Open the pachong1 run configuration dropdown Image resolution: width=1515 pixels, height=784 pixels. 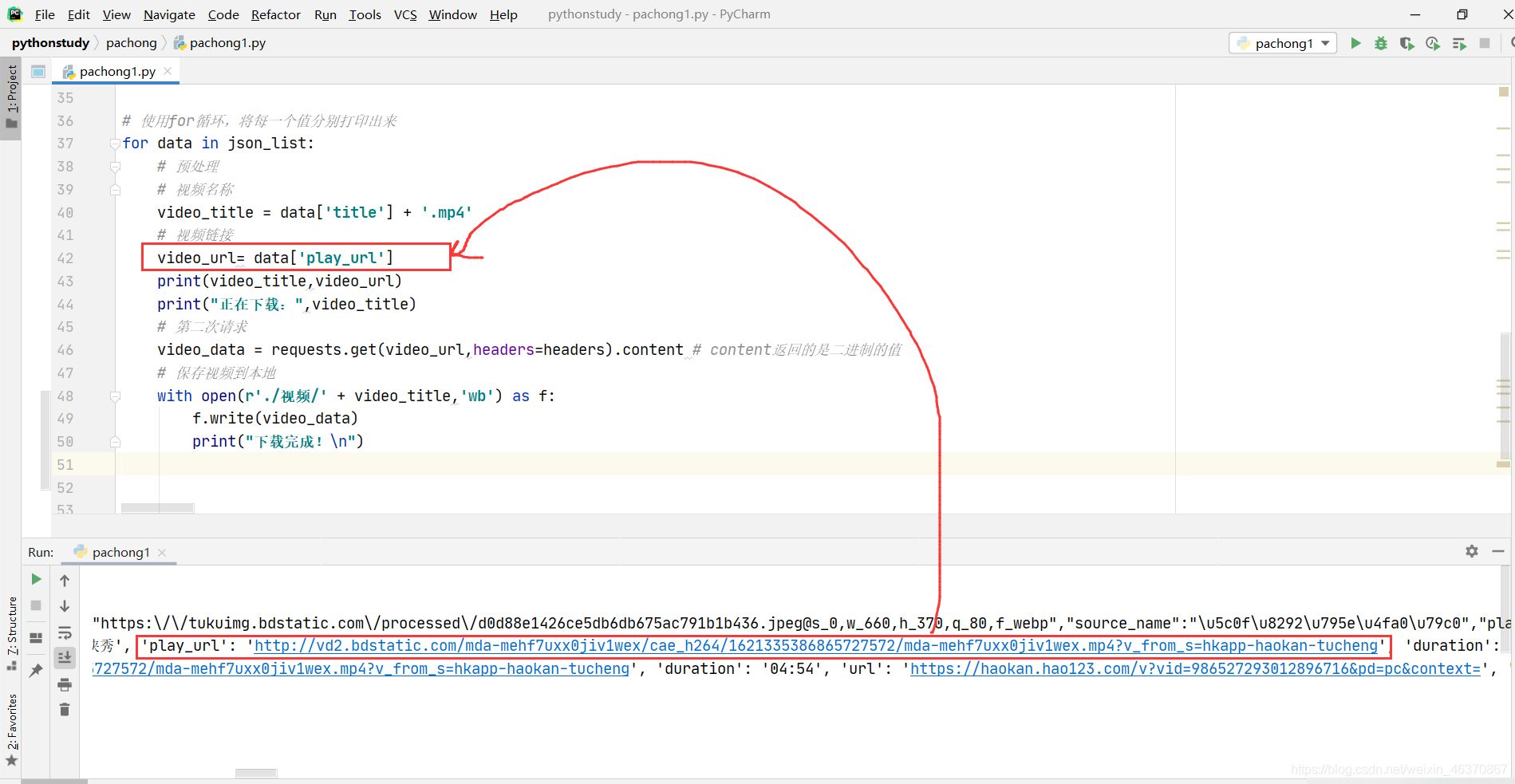click(x=1283, y=43)
